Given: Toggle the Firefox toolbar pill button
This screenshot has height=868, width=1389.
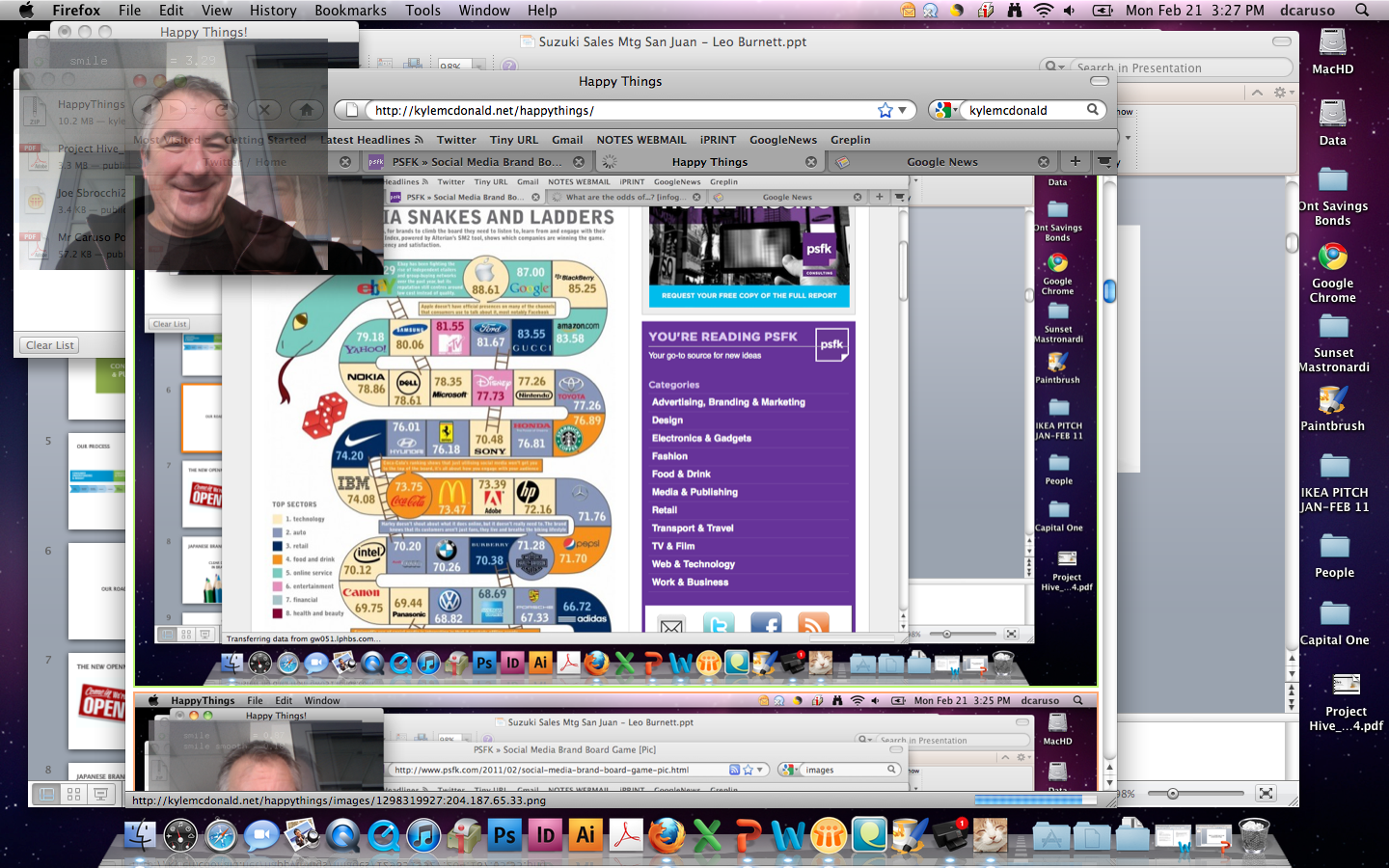Looking at the screenshot, I should click(1099, 81).
